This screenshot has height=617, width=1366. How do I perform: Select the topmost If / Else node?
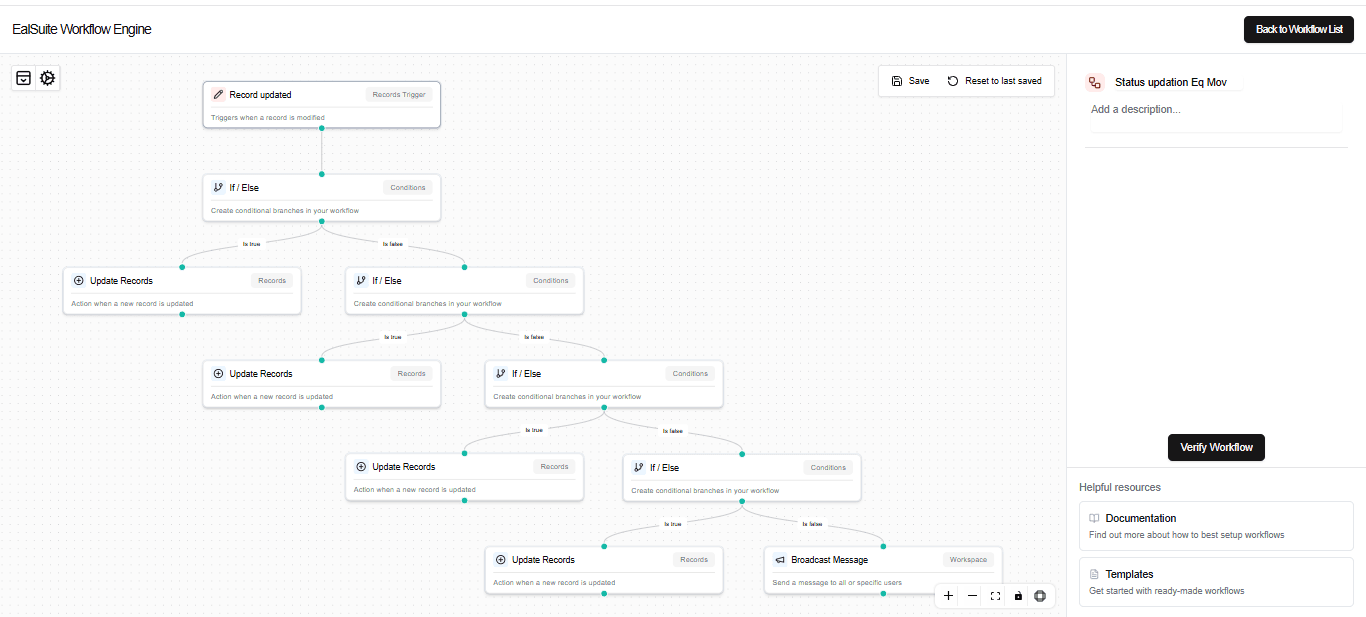pos(321,198)
